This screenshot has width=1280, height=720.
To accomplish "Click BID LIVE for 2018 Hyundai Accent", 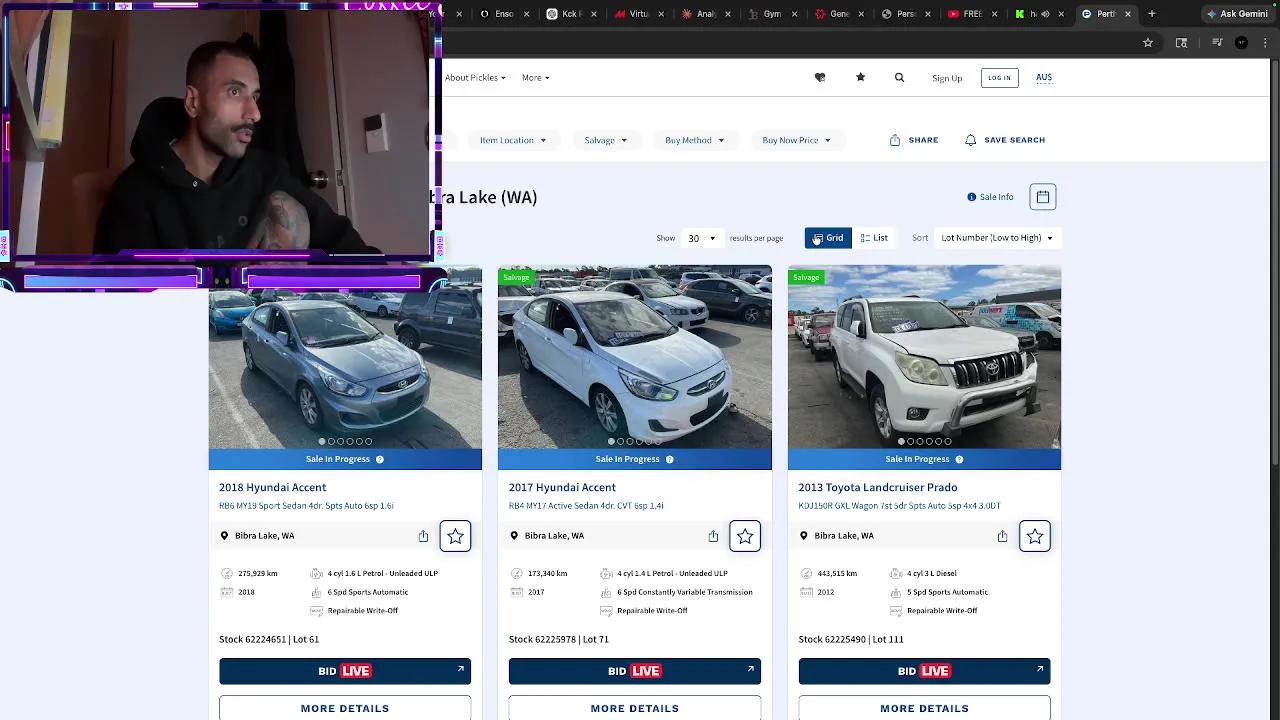I will tap(345, 671).
